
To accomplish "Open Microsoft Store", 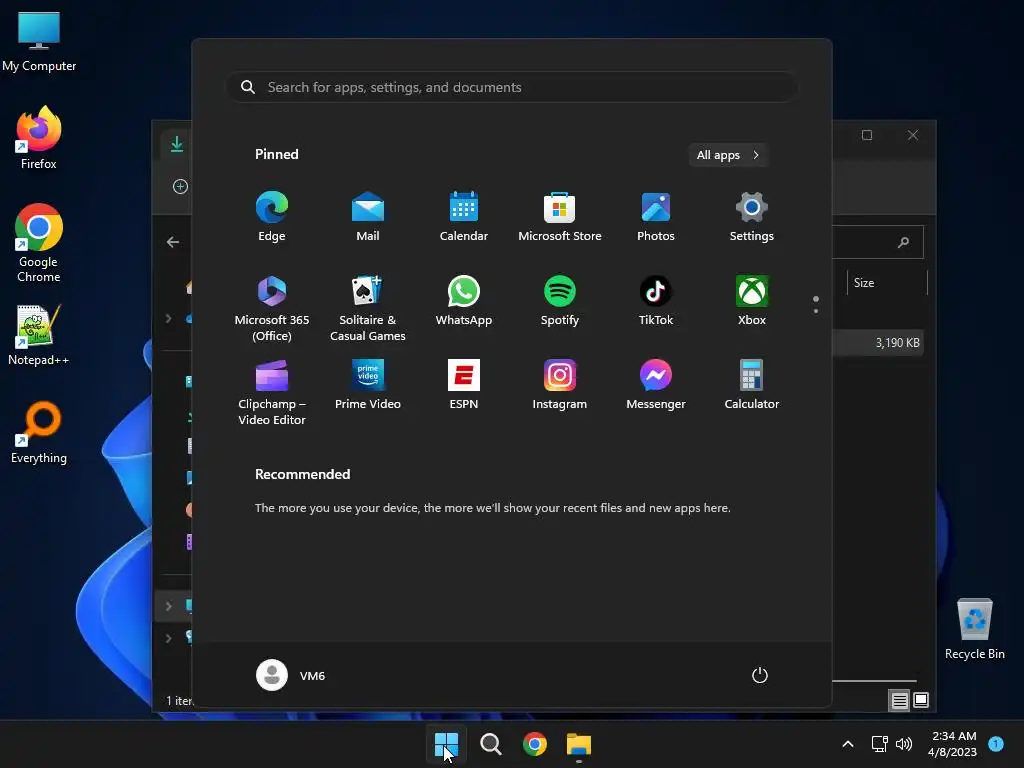I will coord(560,217).
